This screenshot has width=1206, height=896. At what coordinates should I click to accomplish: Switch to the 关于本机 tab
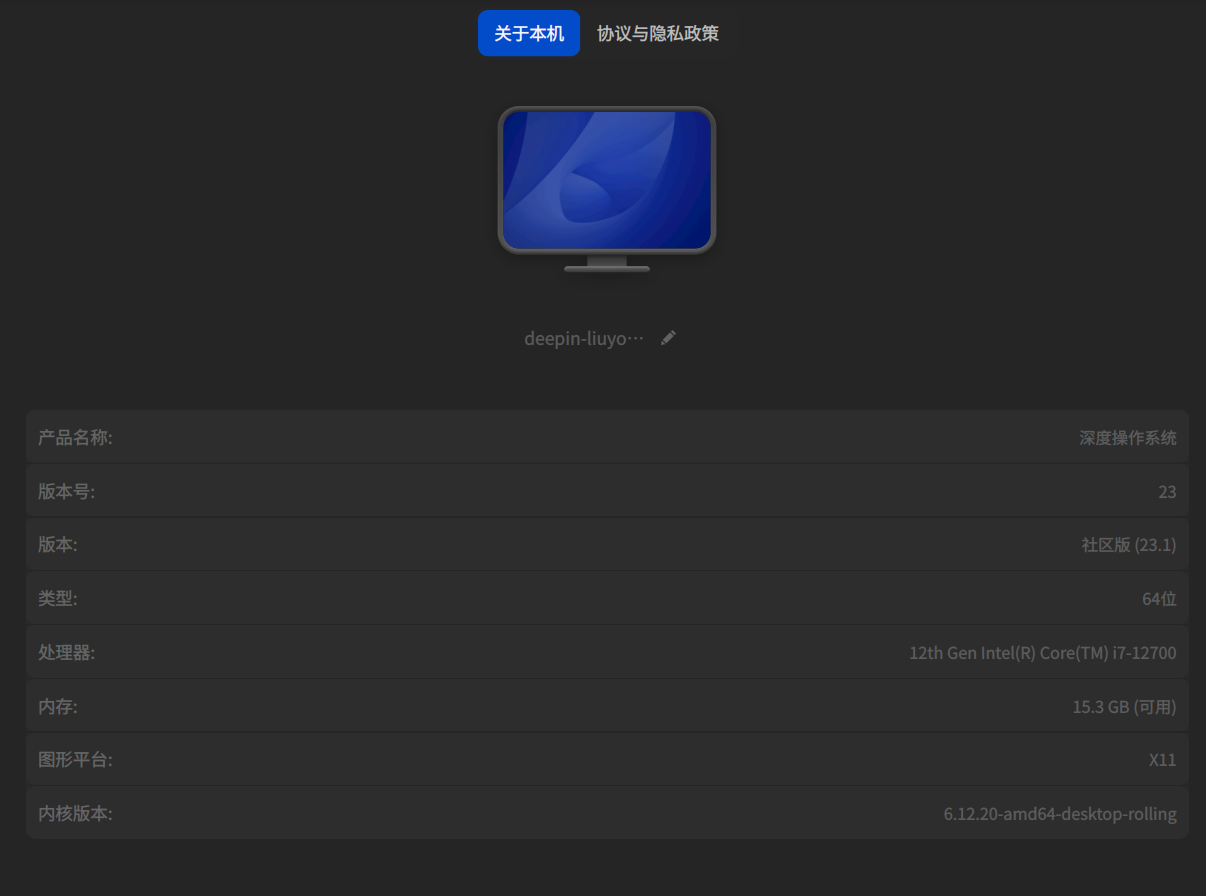tap(529, 33)
